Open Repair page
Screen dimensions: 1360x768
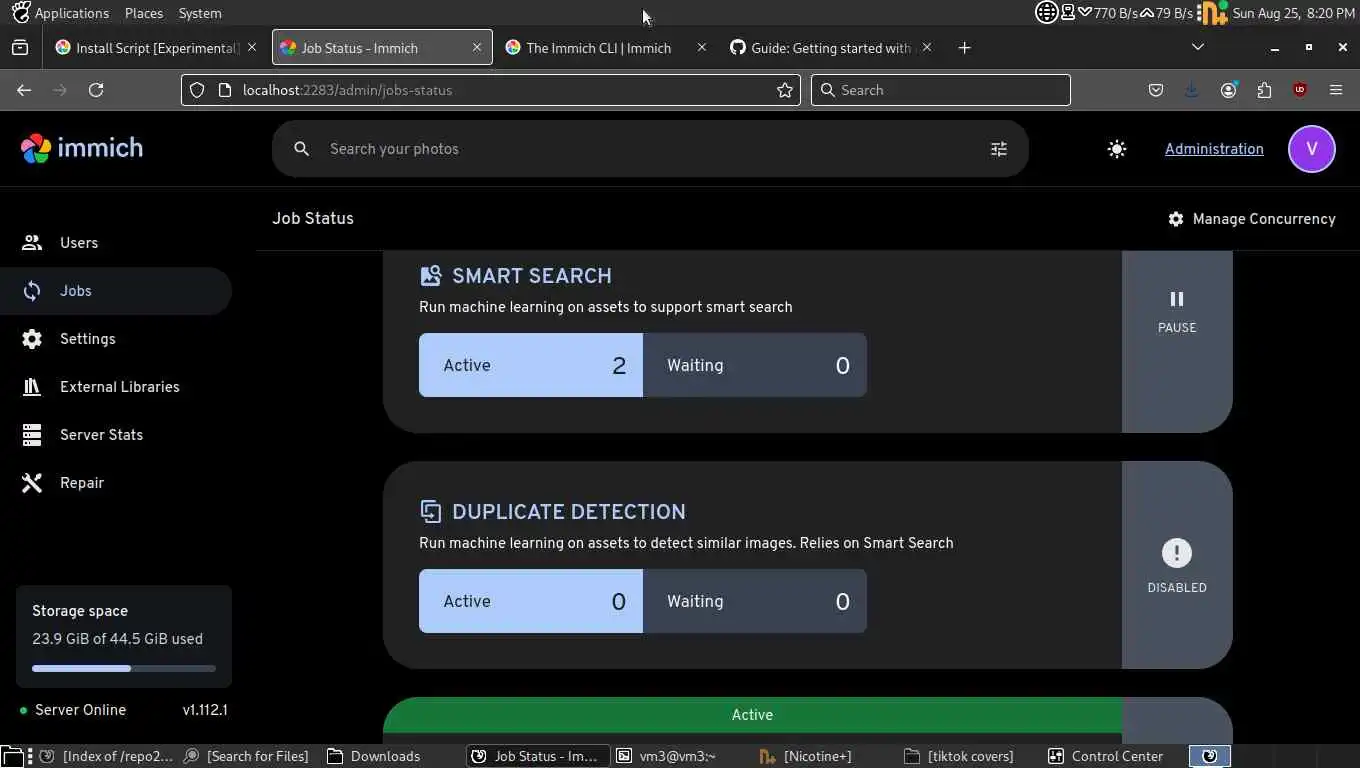pyautogui.click(x=116, y=483)
